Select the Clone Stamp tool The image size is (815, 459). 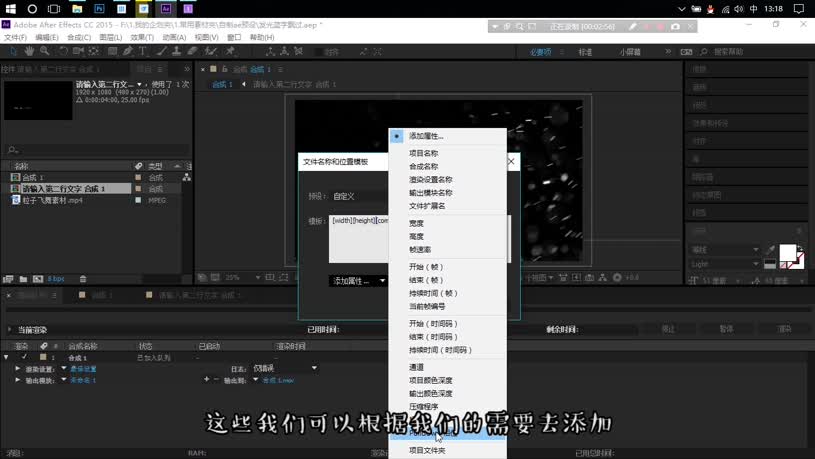click(177, 51)
